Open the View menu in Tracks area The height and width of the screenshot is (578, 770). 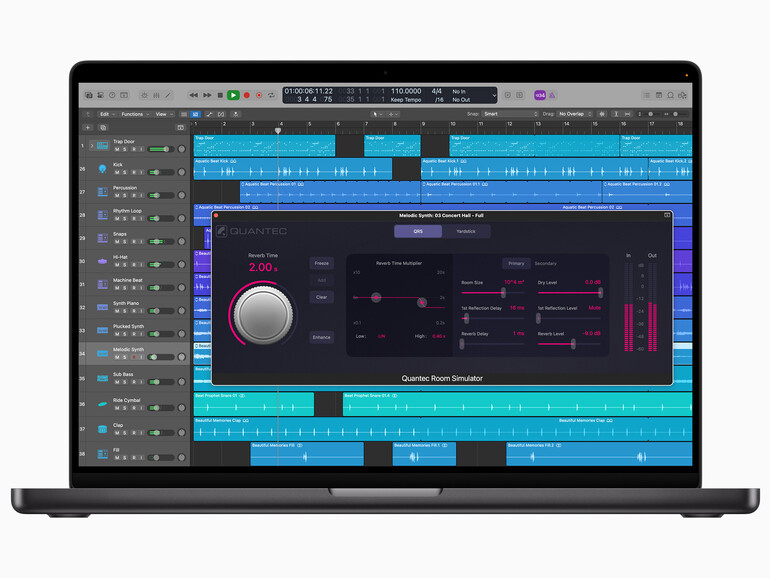[x=164, y=114]
